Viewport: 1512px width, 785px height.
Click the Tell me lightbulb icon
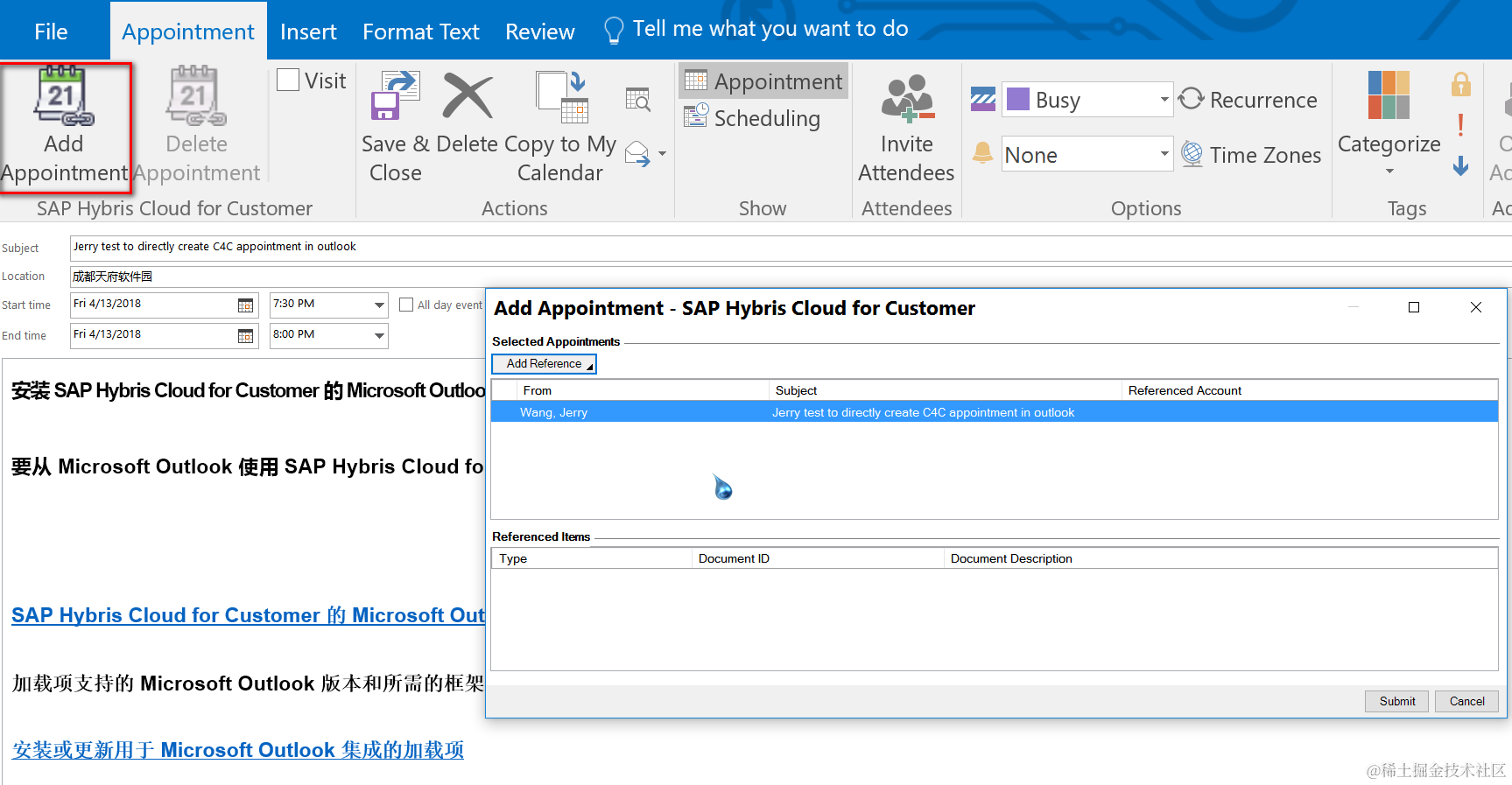point(614,31)
